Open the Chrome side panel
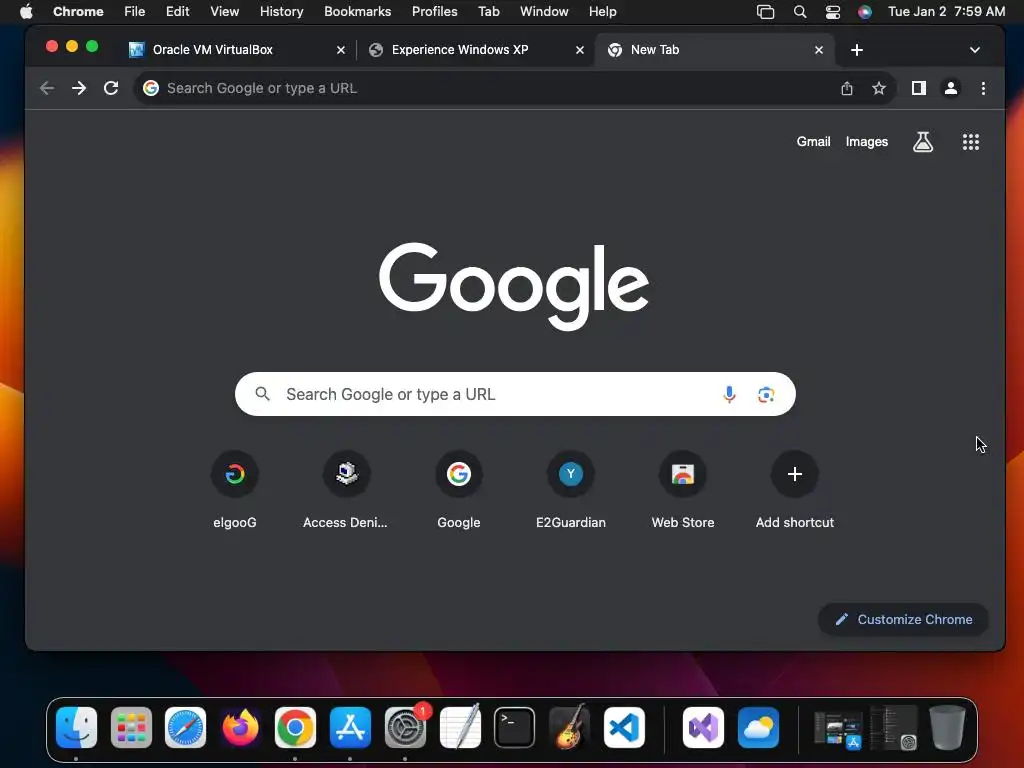The height and width of the screenshot is (768, 1024). [x=919, y=88]
